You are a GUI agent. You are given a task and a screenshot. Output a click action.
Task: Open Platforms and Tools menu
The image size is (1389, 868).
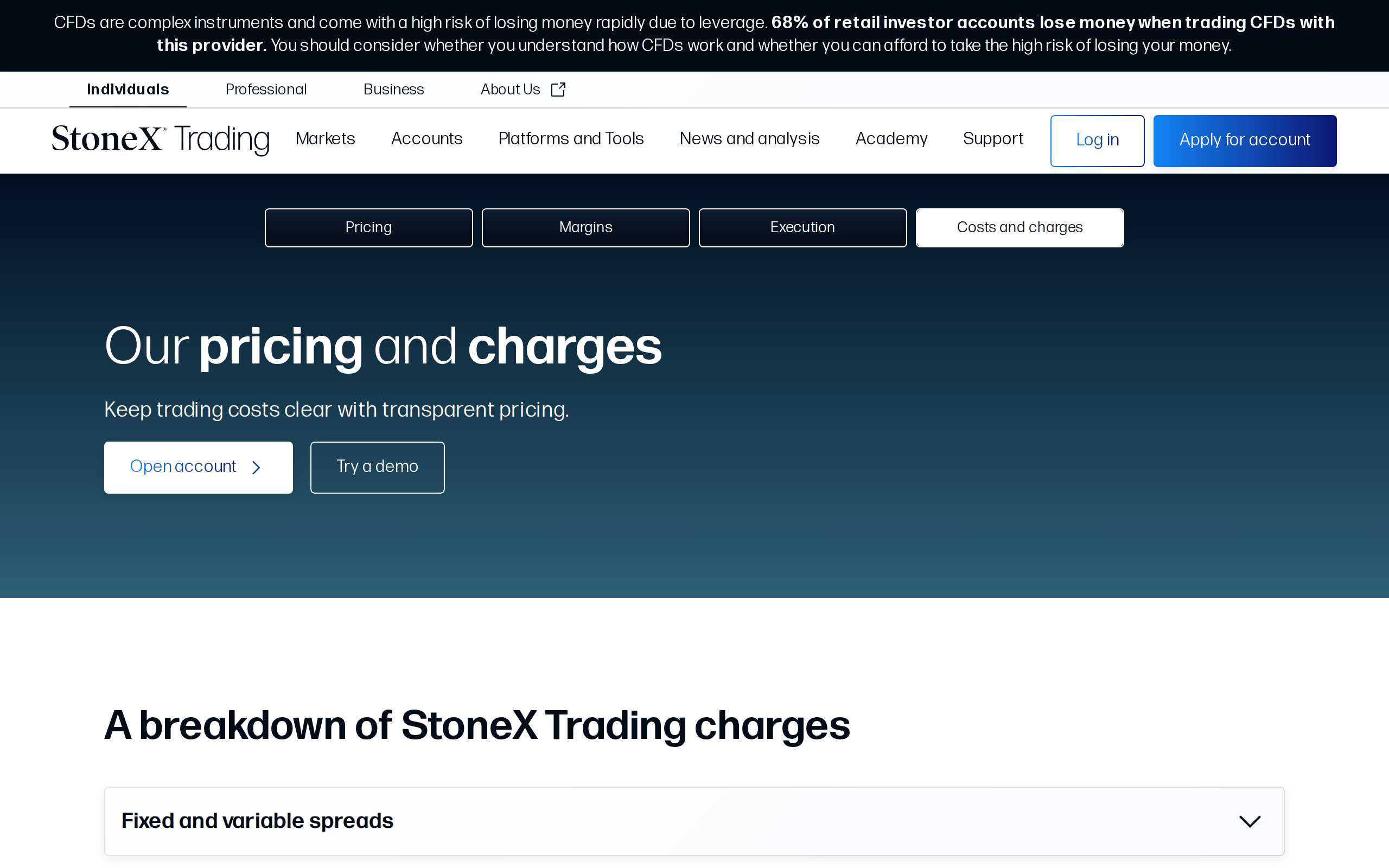point(571,139)
